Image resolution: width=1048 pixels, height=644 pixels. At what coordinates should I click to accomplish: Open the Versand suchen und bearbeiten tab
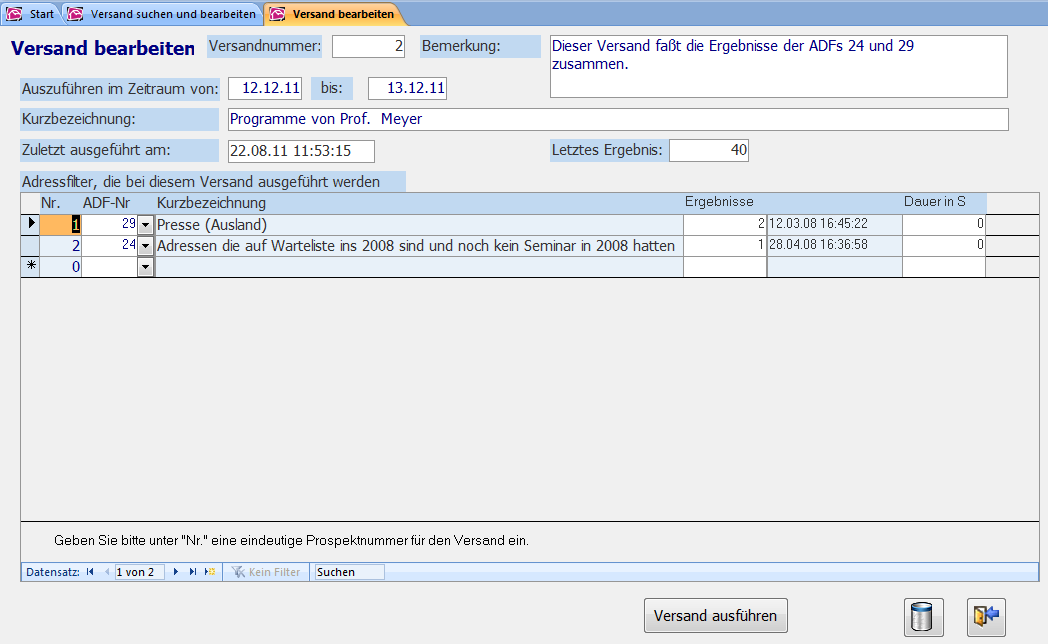(x=163, y=14)
